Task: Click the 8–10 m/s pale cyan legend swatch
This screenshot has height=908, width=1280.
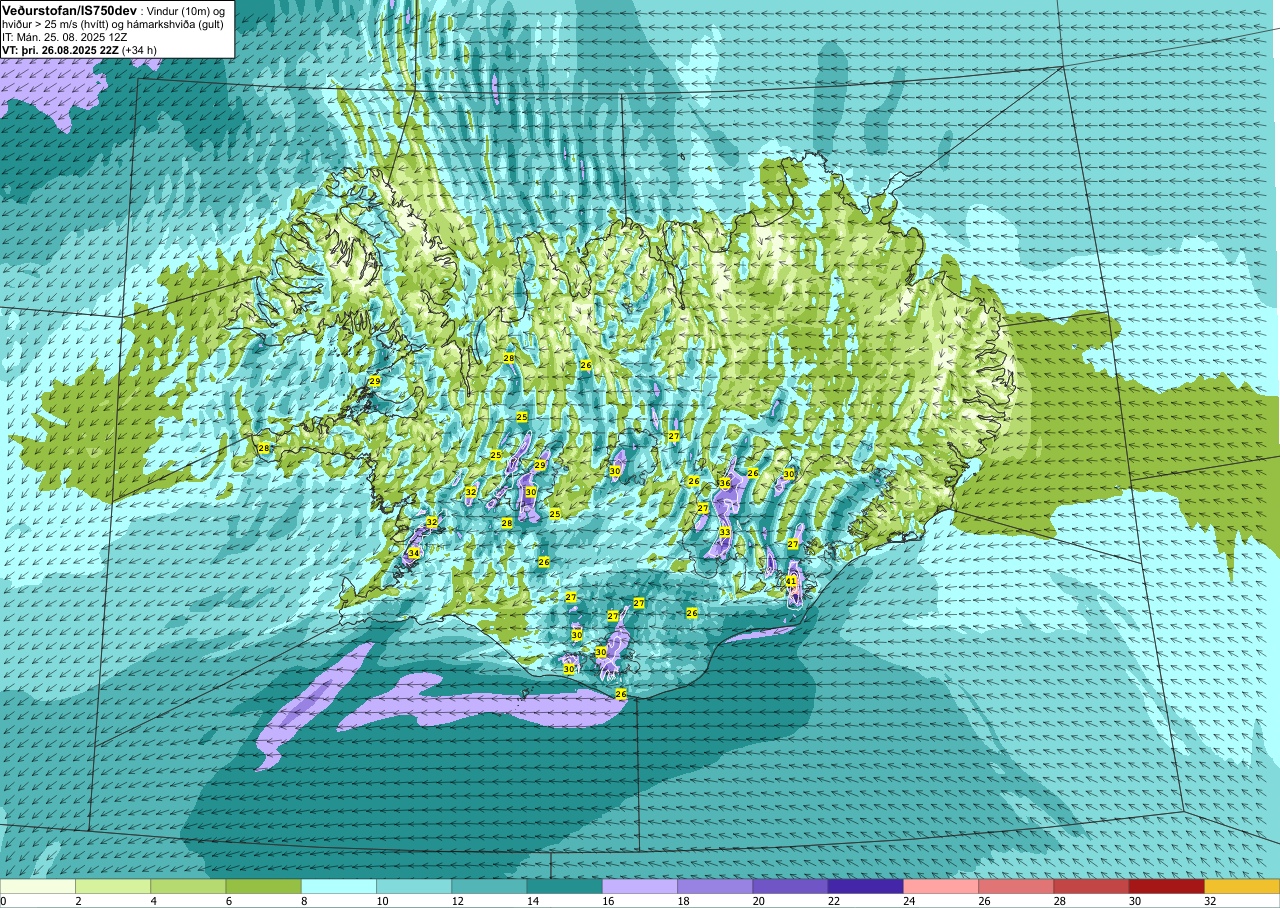Action: click(339, 886)
